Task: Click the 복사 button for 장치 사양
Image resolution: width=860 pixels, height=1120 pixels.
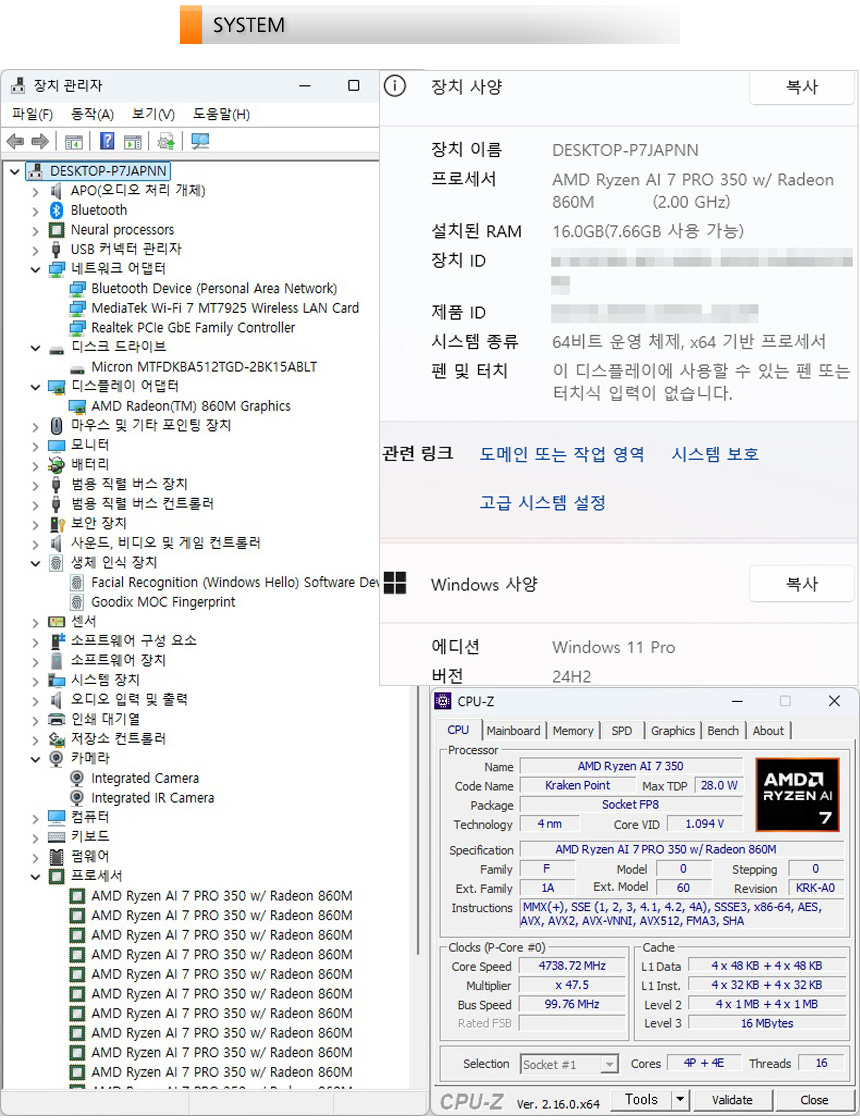Action: click(x=801, y=87)
